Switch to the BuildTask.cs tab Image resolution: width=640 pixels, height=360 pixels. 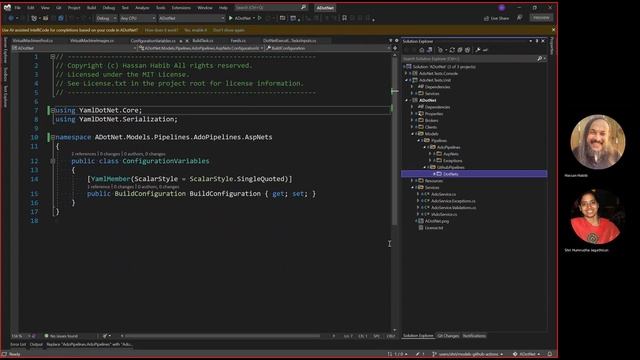203,41
